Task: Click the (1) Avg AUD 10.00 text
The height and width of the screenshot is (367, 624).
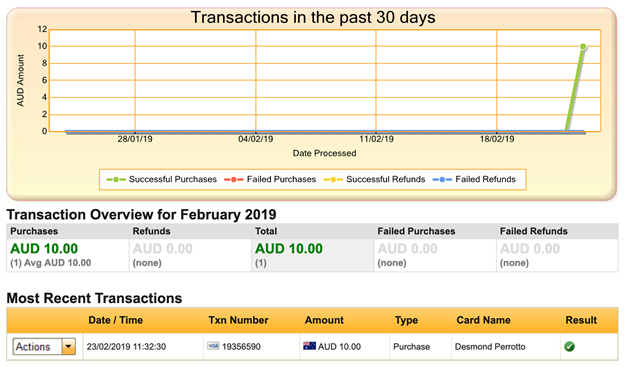Action: (51, 263)
